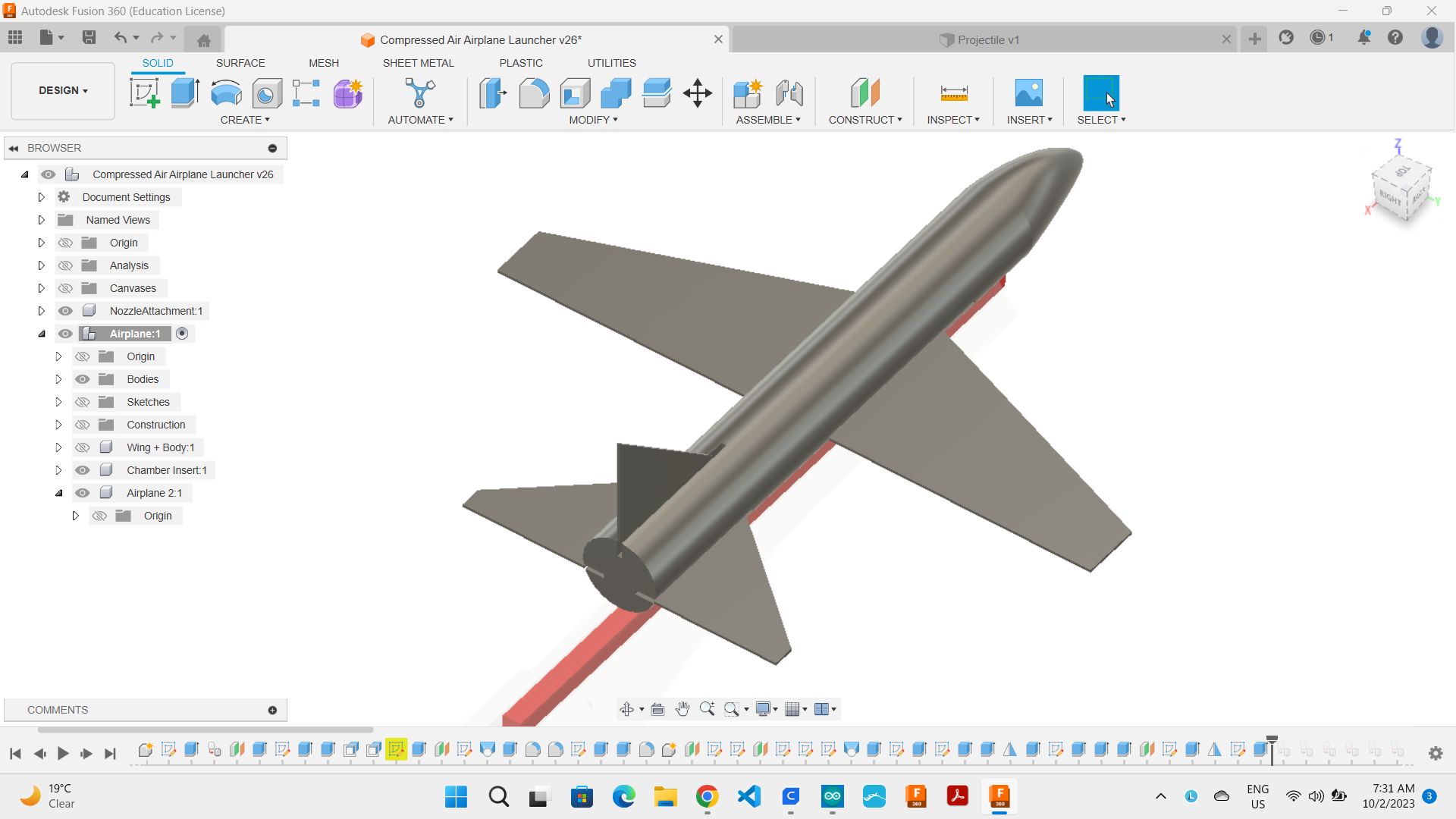Show the Origin folder under Airplane:1
The image size is (1456, 819).
pos(83,356)
